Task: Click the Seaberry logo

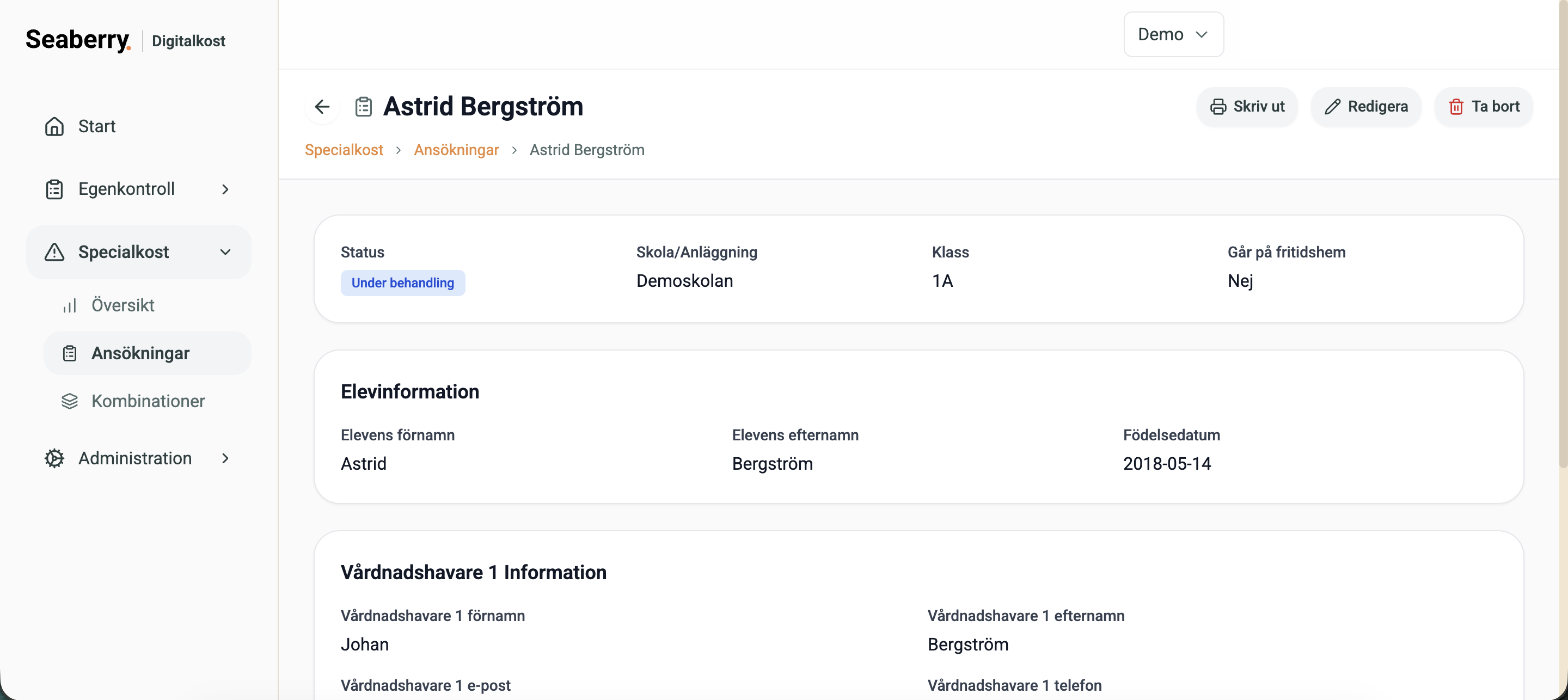Action: click(78, 40)
